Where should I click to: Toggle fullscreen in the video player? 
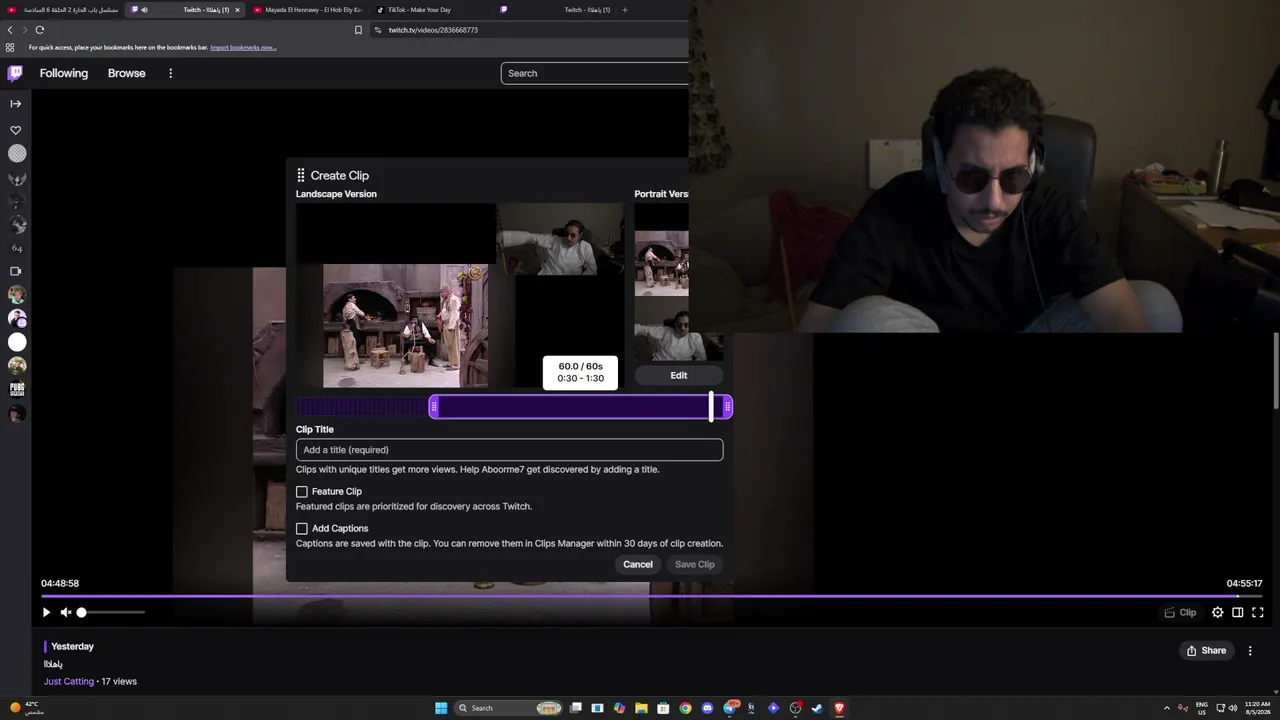1258,613
